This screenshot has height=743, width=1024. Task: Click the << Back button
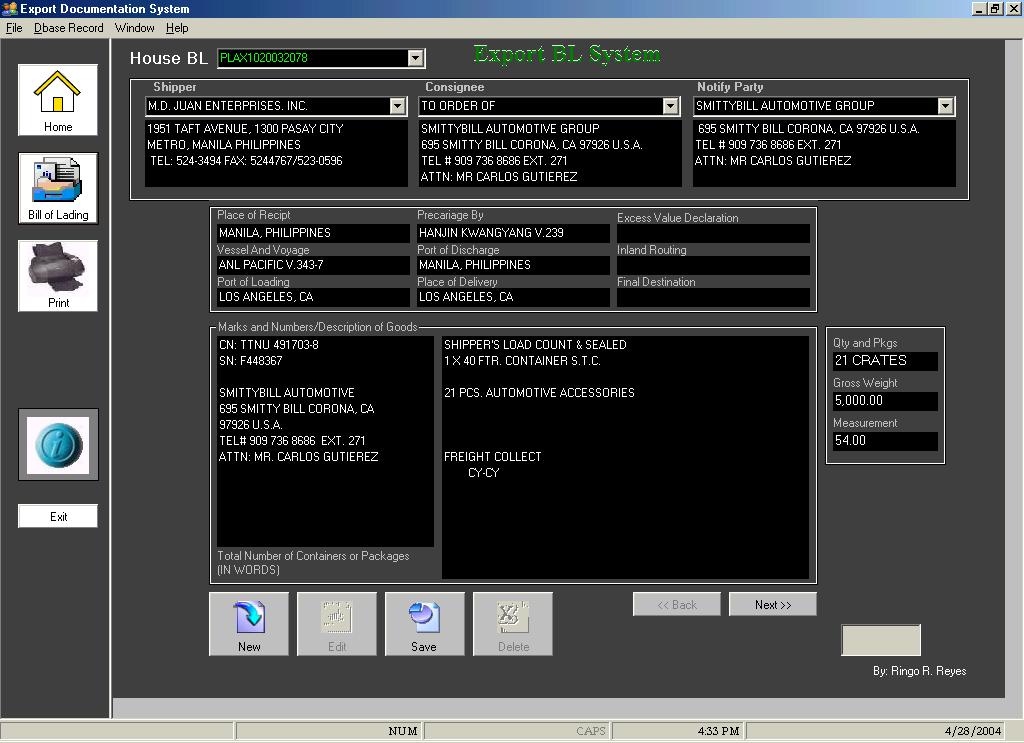click(x=677, y=605)
